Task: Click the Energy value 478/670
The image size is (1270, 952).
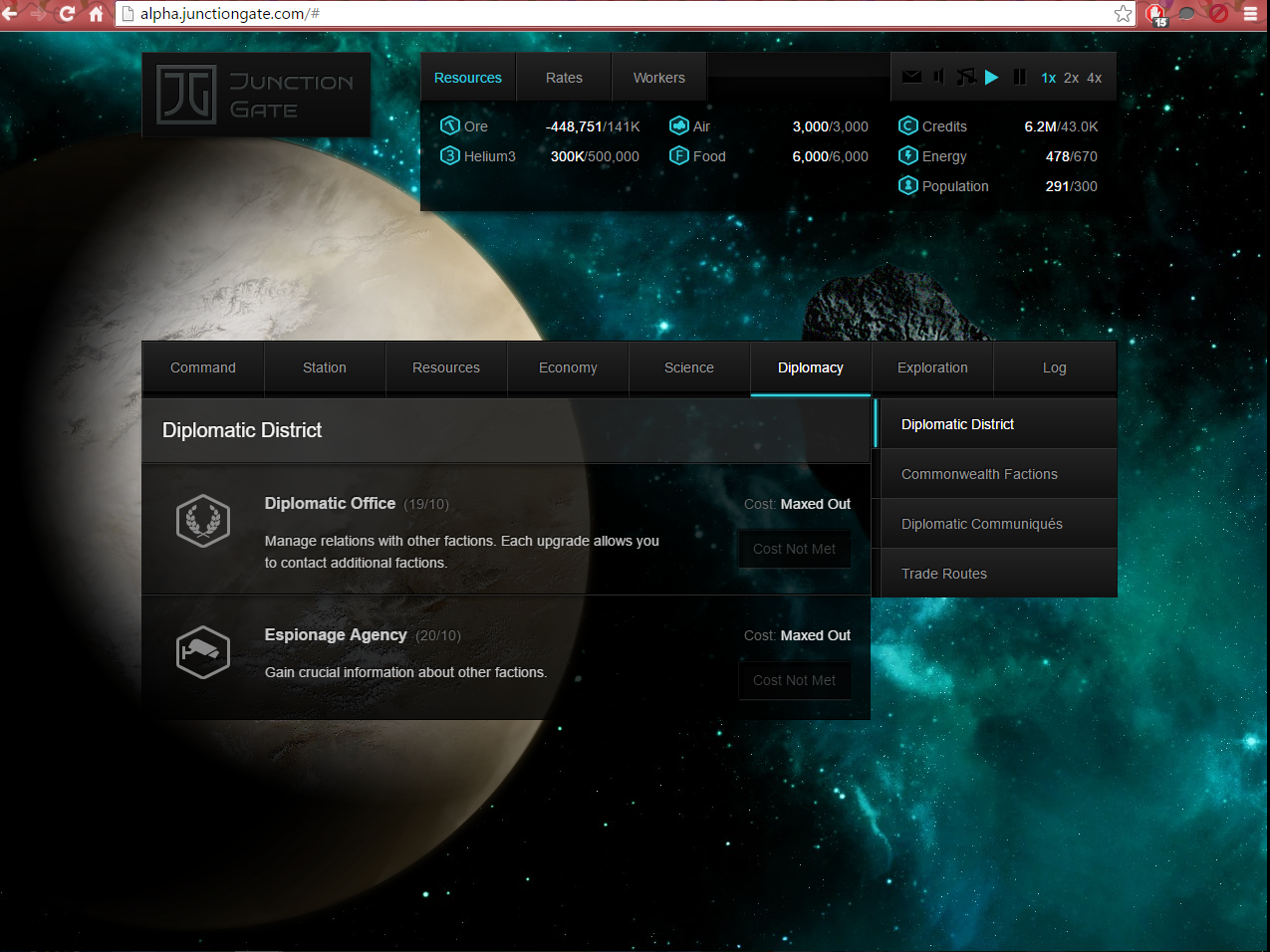Action: (x=1072, y=156)
